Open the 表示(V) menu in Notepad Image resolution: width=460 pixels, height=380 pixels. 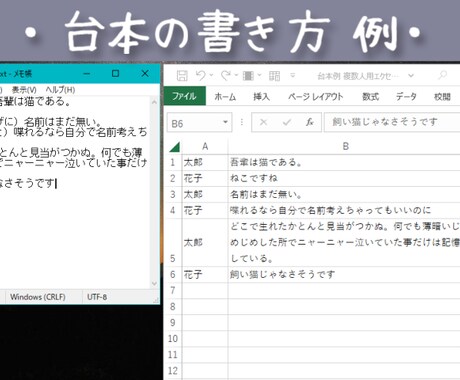24,90
